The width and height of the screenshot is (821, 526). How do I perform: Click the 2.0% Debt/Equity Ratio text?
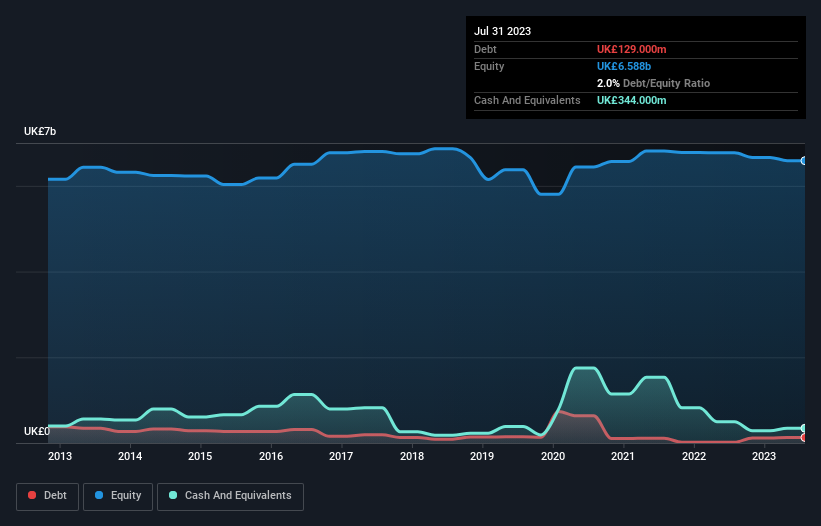(653, 83)
